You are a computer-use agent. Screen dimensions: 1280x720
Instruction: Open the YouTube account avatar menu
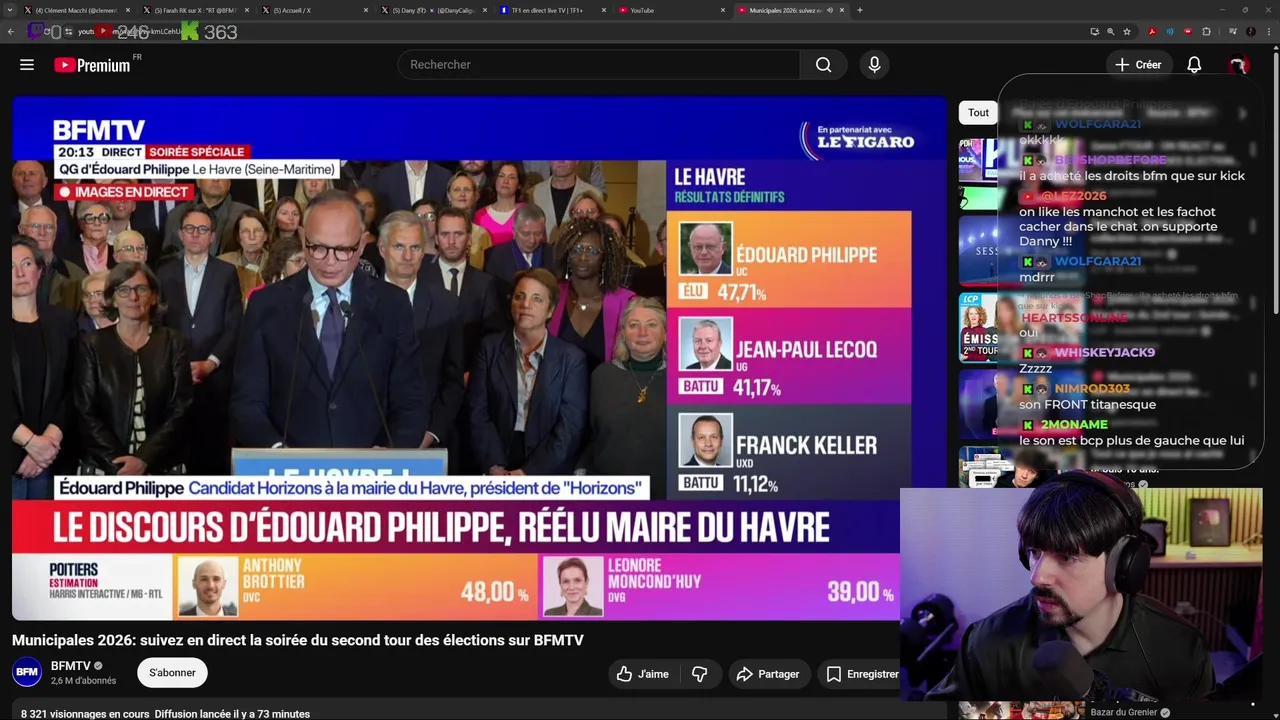[x=1238, y=64]
